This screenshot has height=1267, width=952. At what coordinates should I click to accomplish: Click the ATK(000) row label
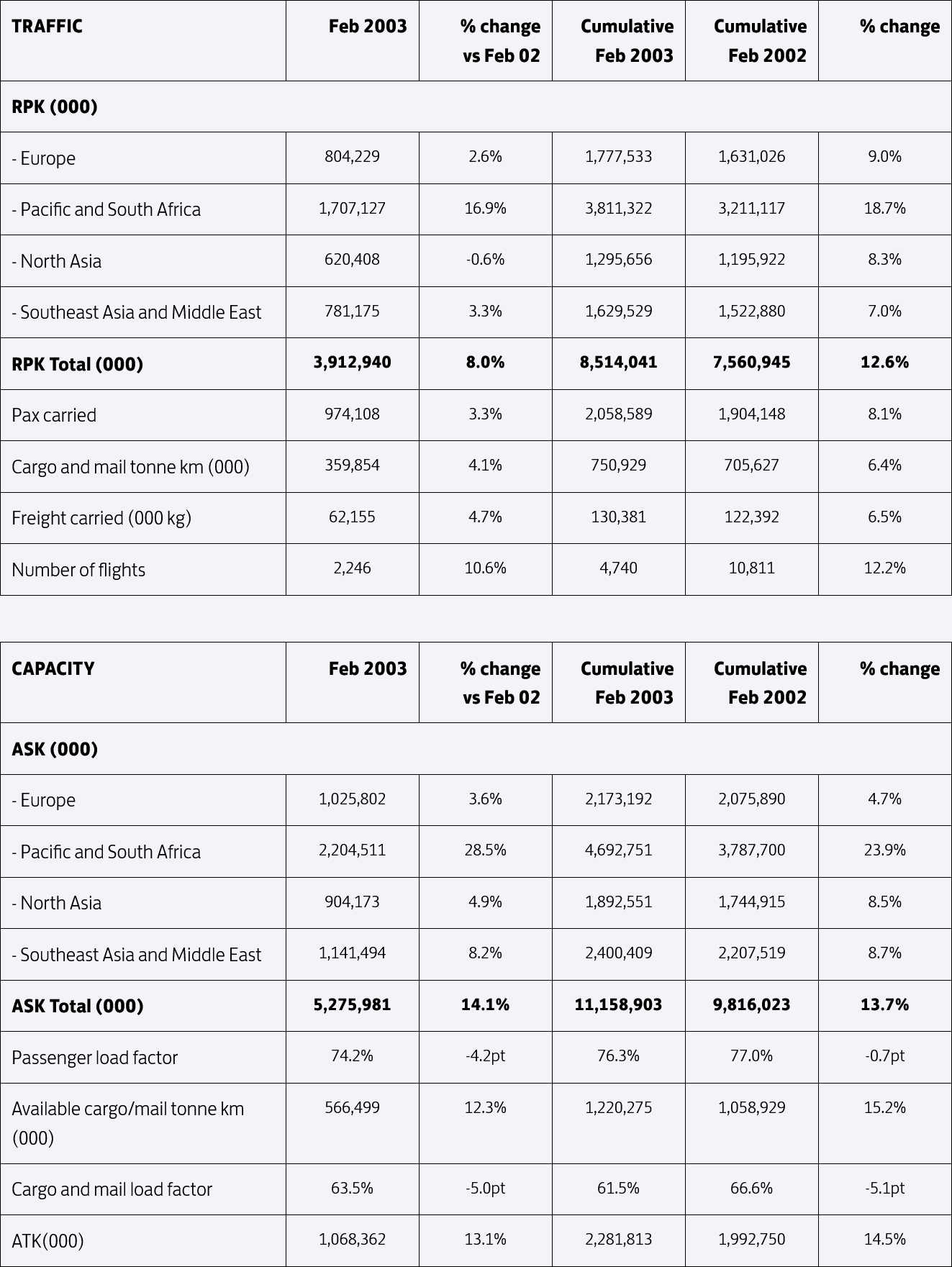[47, 1241]
